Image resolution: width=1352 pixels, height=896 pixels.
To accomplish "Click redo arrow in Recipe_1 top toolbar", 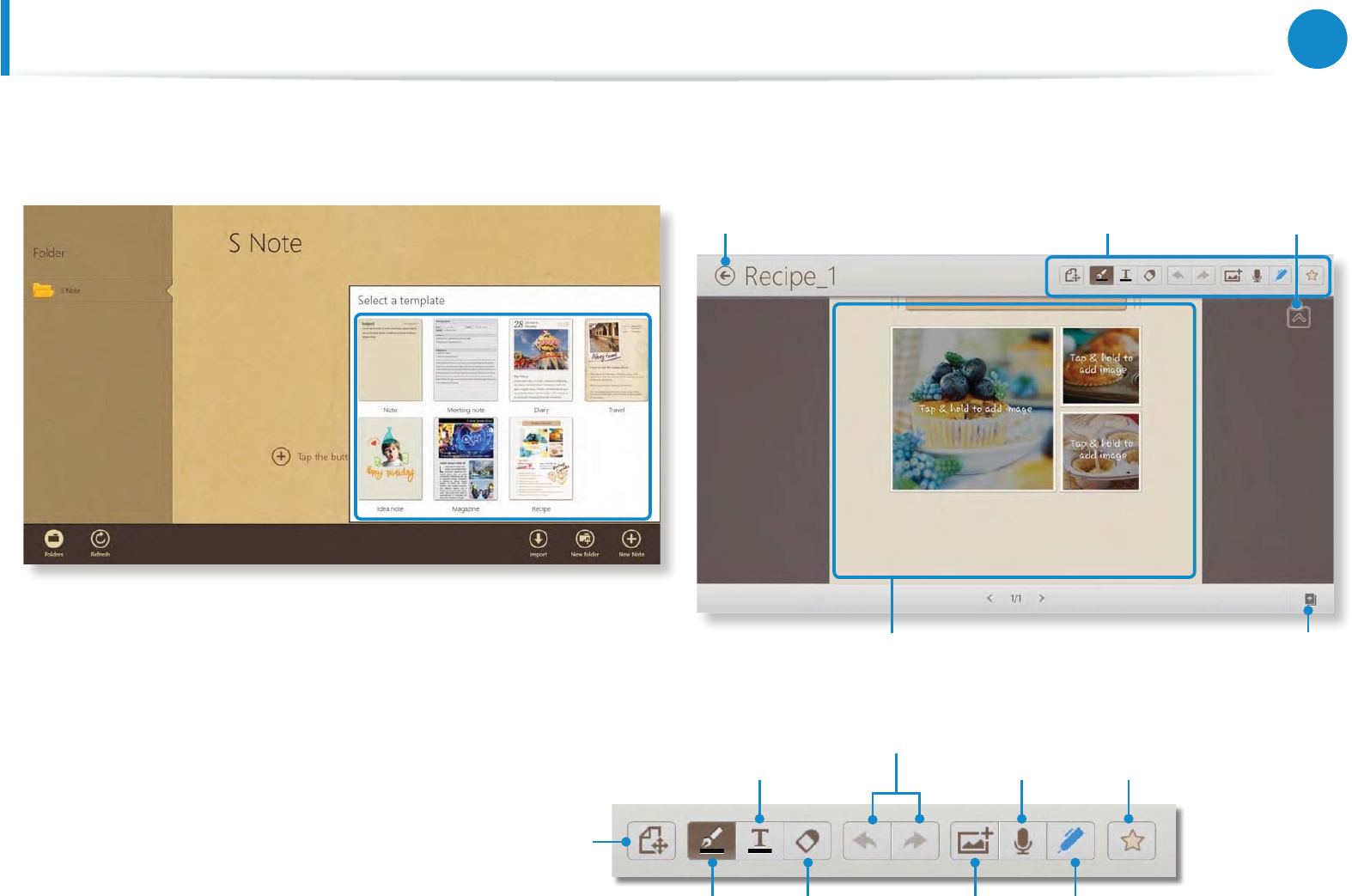I will (1203, 276).
